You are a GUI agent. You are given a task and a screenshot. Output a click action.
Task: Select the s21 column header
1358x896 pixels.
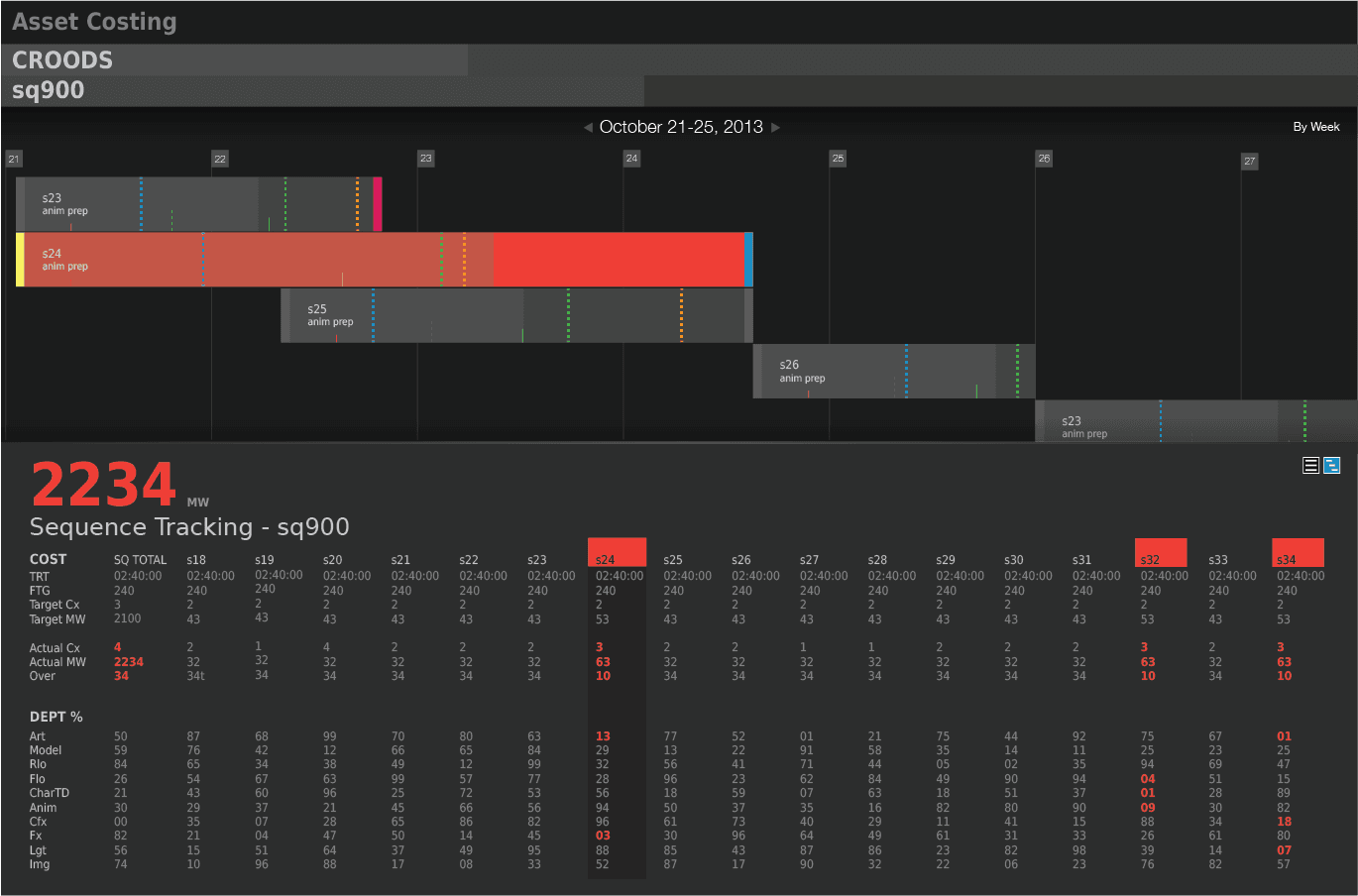tap(400, 560)
